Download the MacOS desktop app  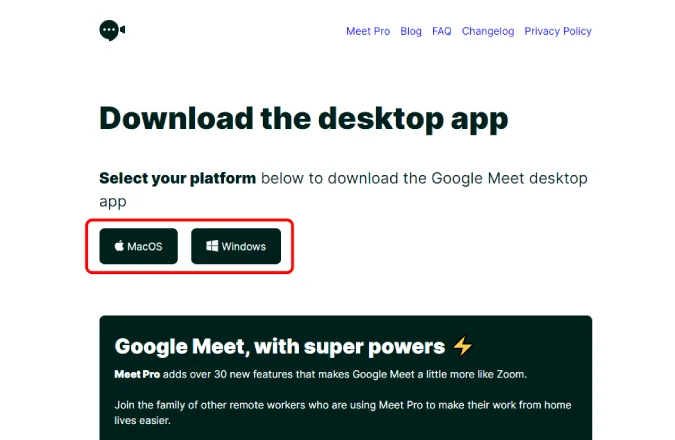pyautogui.click(x=139, y=246)
